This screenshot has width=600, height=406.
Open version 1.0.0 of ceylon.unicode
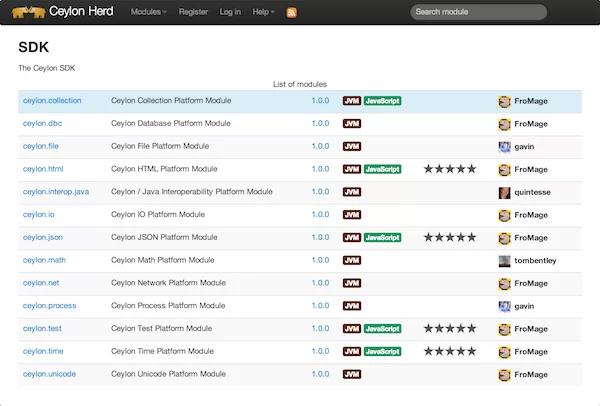(x=320, y=373)
